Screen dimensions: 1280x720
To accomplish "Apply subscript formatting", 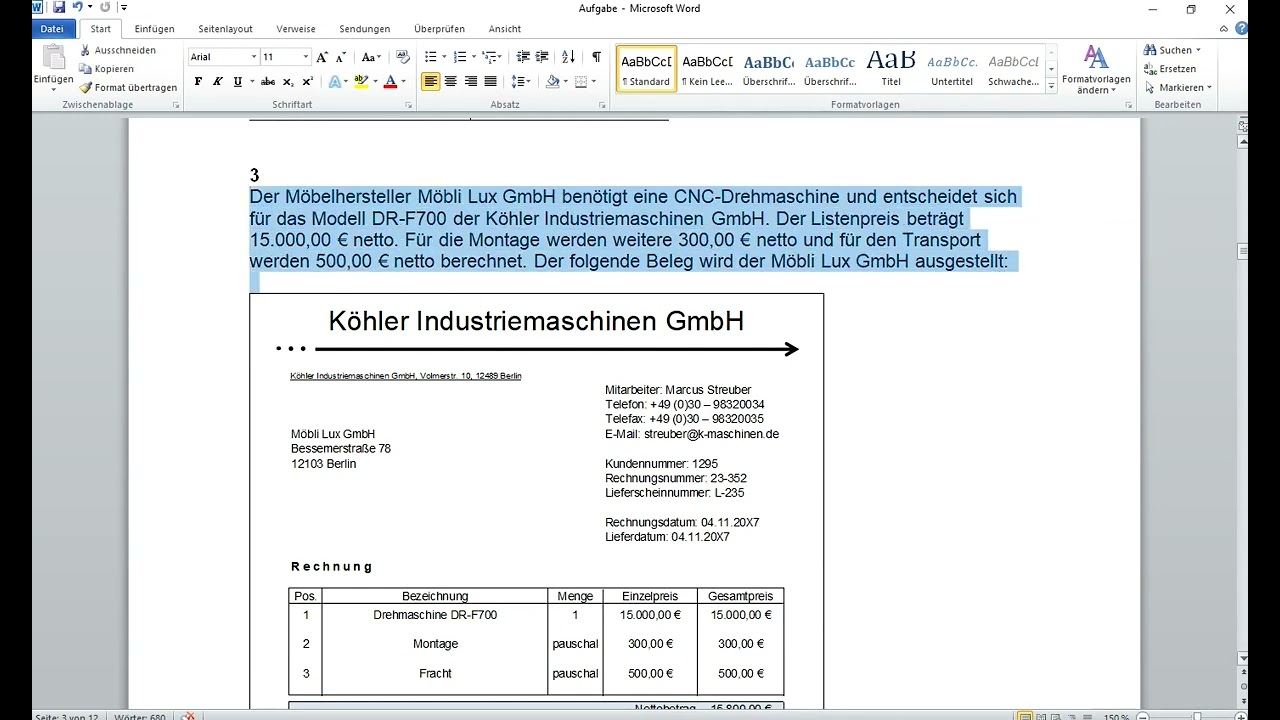I will click(288, 82).
